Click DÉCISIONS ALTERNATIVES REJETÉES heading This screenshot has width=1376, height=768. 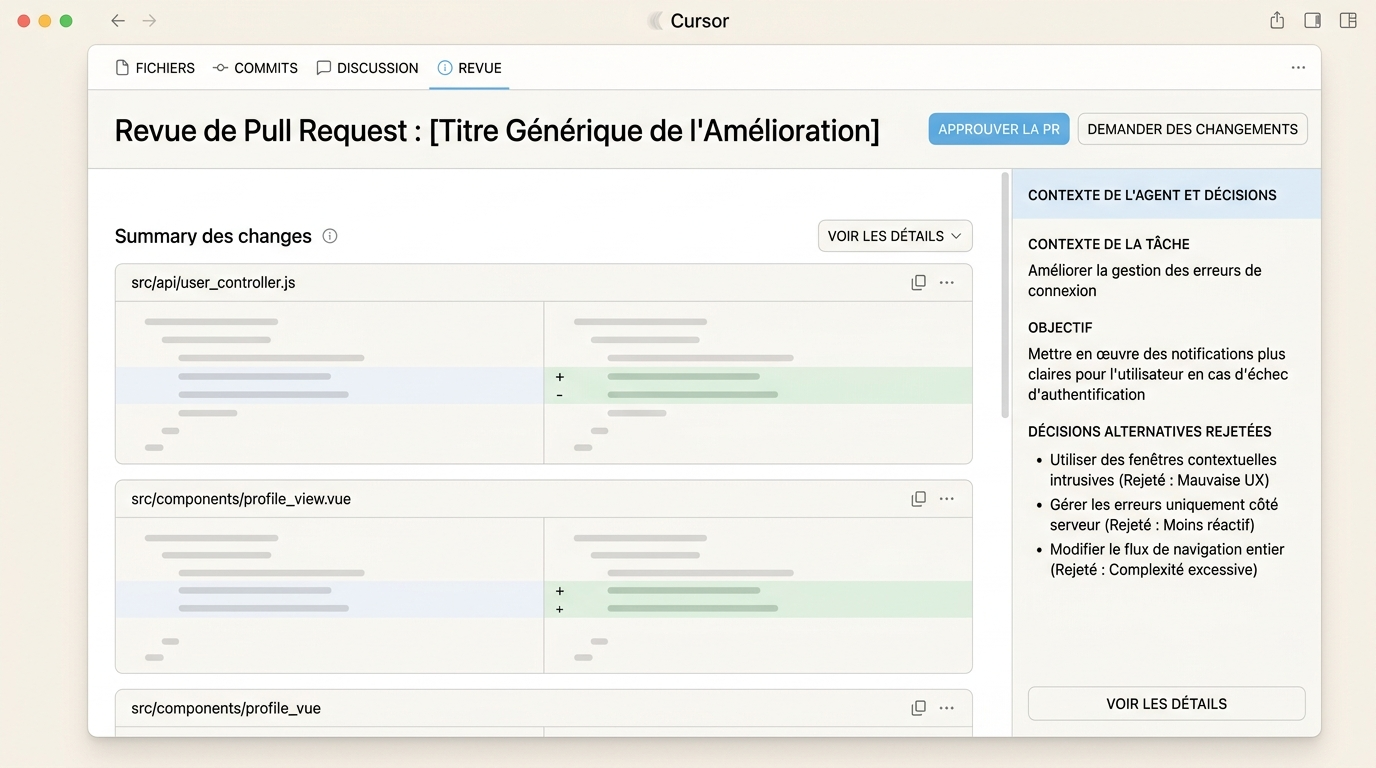coord(1150,432)
